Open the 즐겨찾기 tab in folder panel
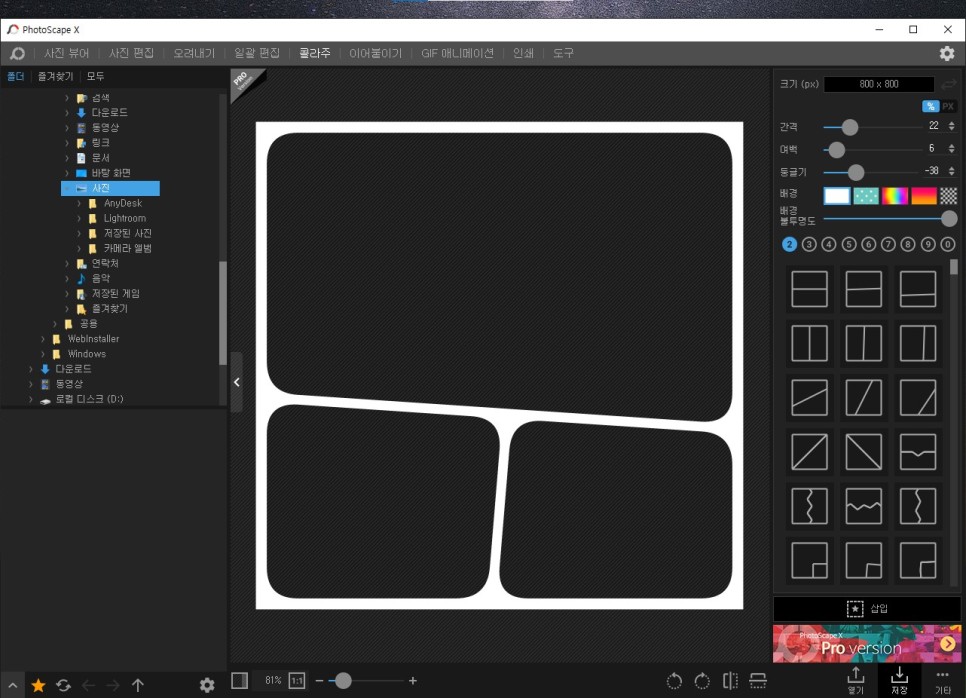This screenshot has width=966, height=698. click(55, 76)
